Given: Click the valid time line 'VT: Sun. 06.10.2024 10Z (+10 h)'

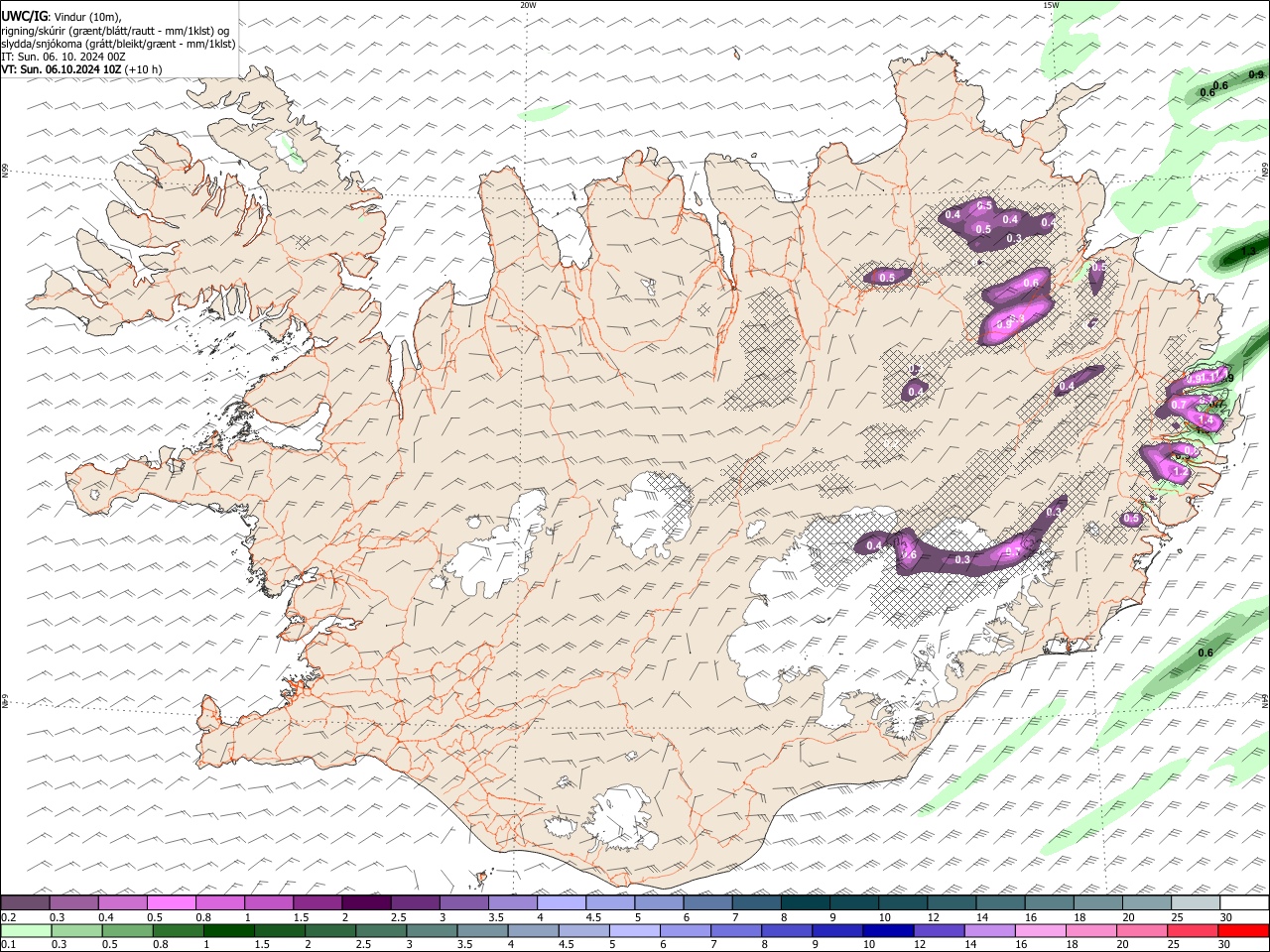Looking at the screenshot, I should [x=81, y=69].
